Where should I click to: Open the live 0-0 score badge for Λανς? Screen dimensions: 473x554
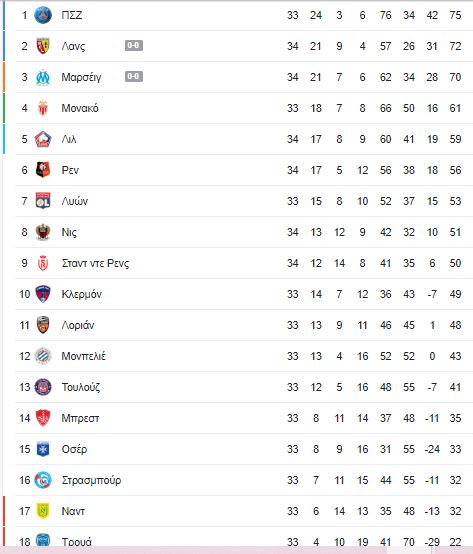[x=134, y=46]
